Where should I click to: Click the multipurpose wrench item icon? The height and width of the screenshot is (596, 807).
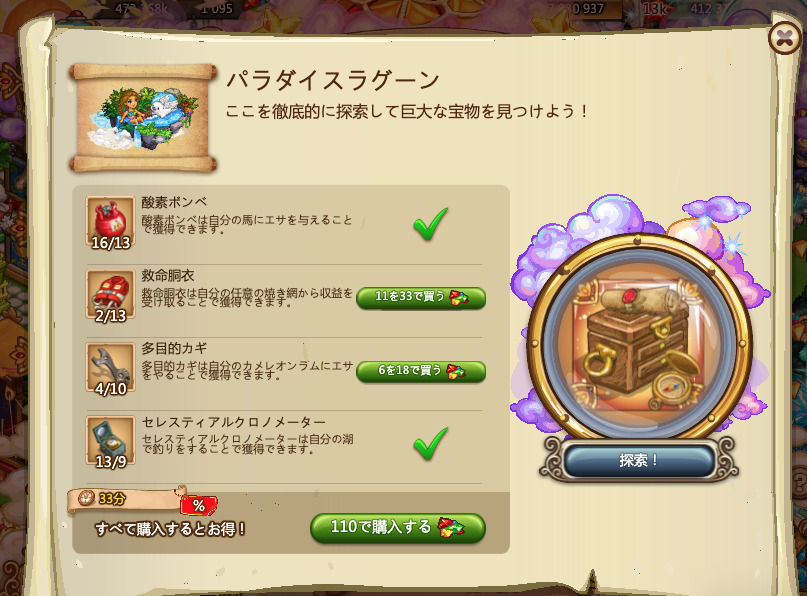pyautogui.click(x=110, y=369)
